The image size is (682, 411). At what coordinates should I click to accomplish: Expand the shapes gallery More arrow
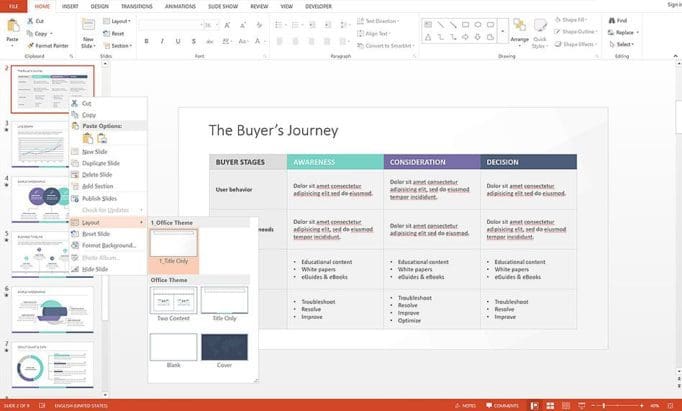pyautogui.click(x=503, y=31)
